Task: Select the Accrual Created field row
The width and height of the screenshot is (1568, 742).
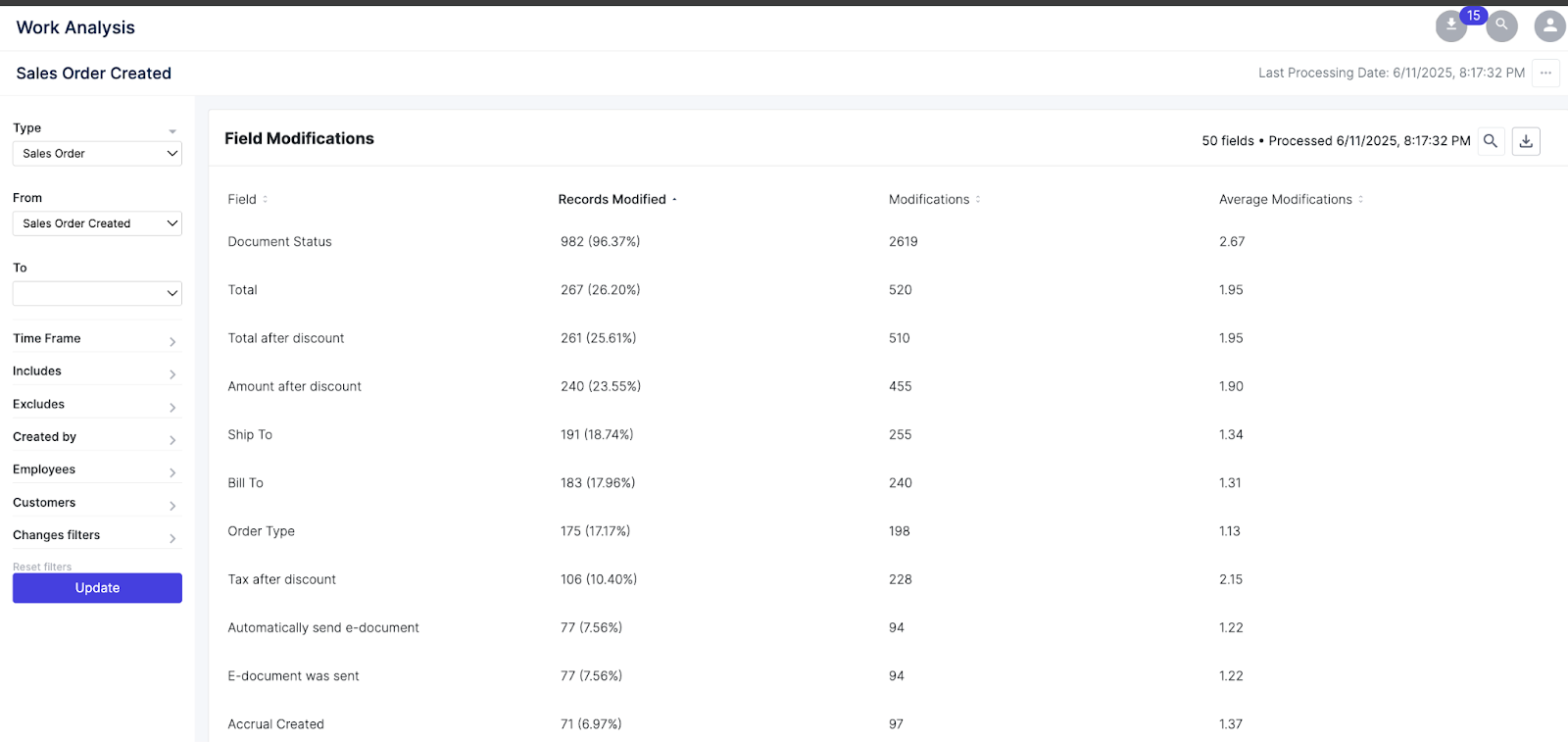Action: pyautogui.click(x=275, y=724)
